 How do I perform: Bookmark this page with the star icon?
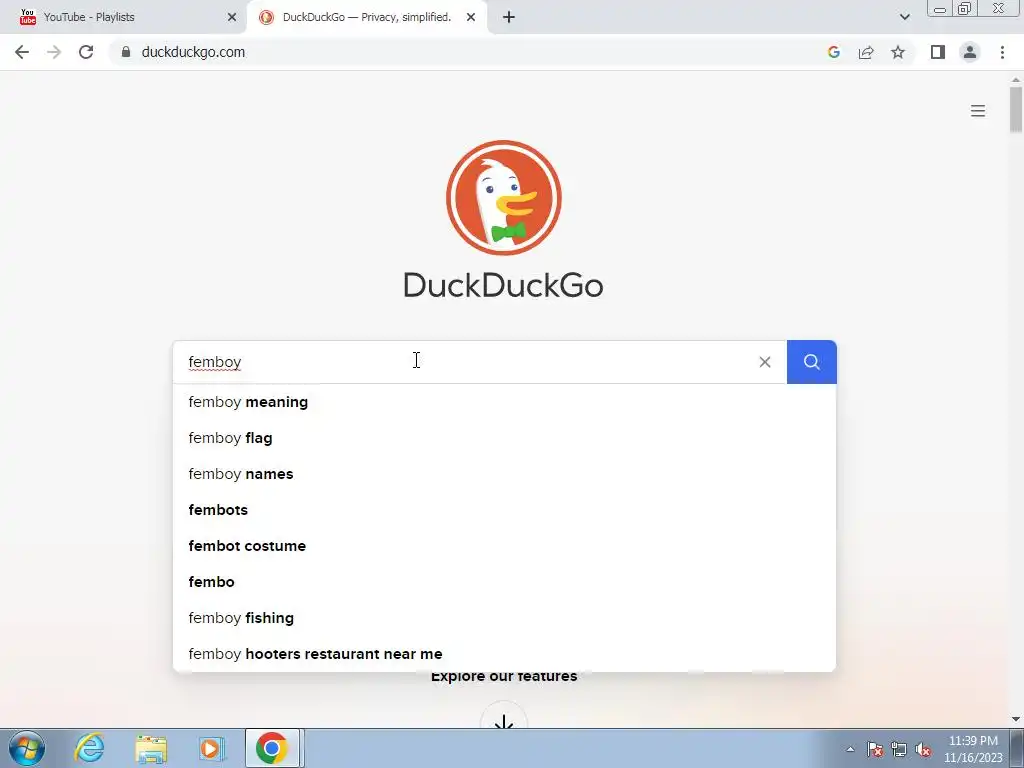[x=898, y=52]
